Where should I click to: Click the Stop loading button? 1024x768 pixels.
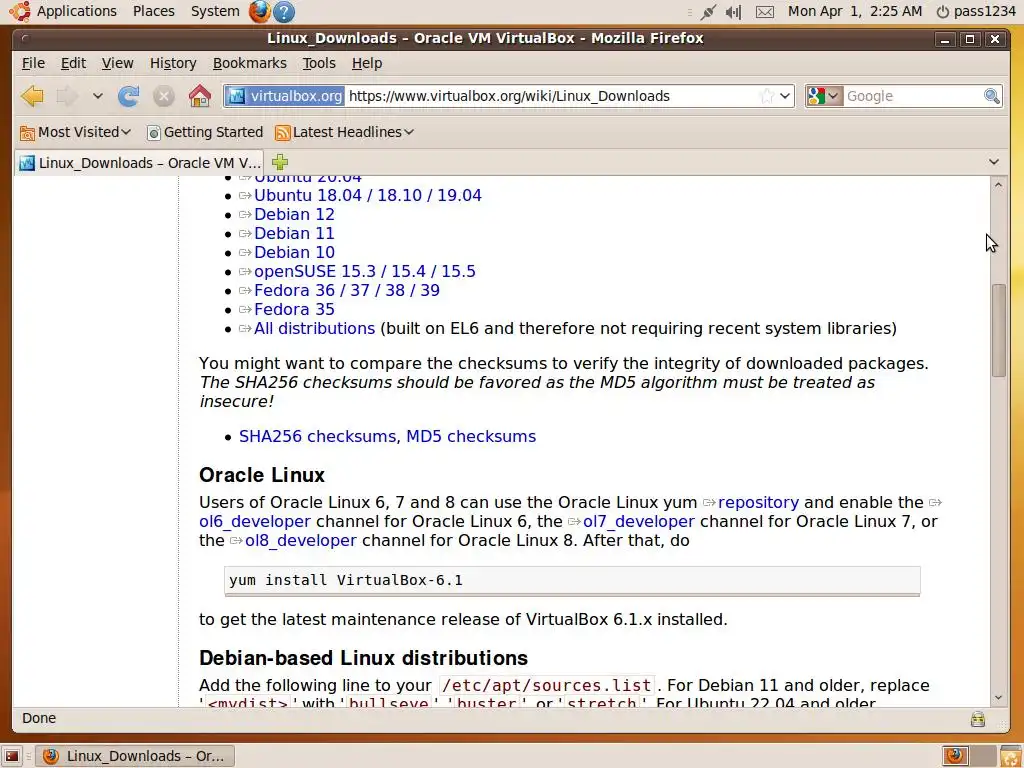(163, 96)
